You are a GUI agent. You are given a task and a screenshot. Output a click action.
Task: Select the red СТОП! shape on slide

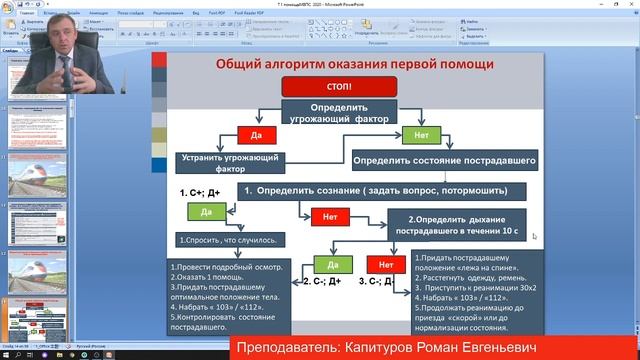pos(339,87)
